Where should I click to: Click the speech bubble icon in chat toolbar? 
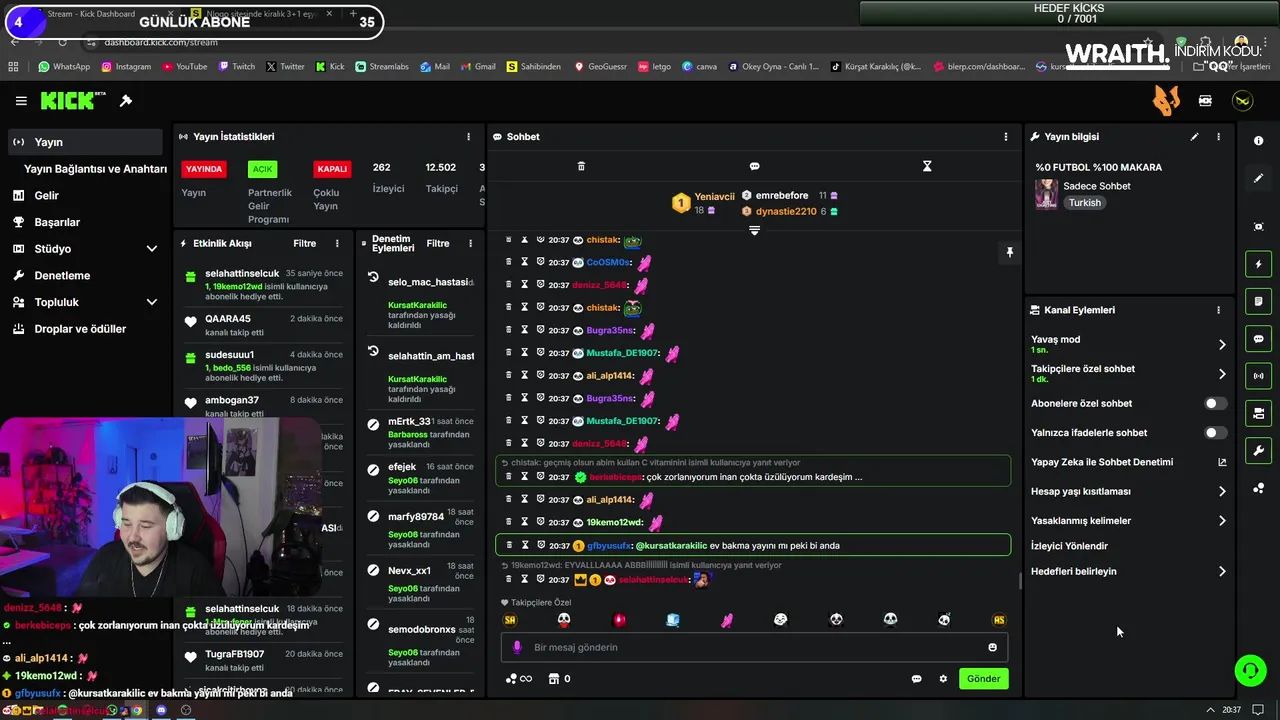(x=755, y=166)
